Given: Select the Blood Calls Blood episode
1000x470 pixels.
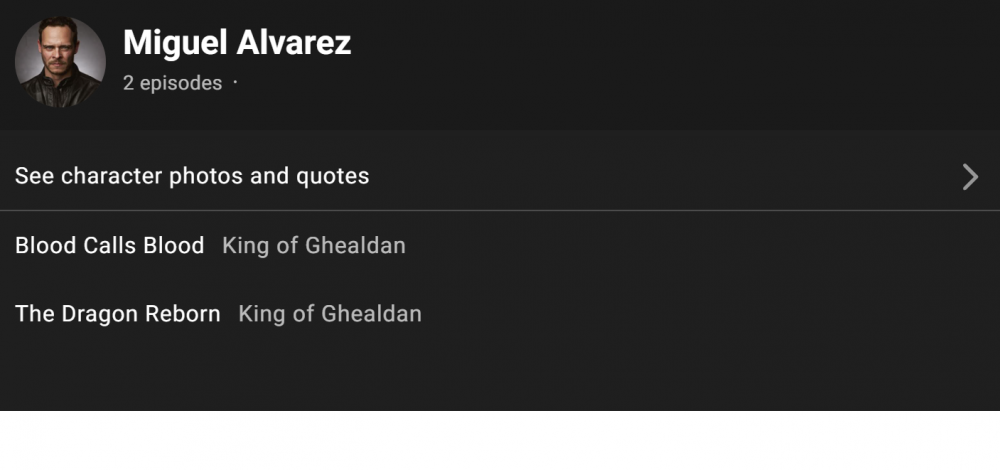Looking at the screenshot, I should (x=109, y=245).
